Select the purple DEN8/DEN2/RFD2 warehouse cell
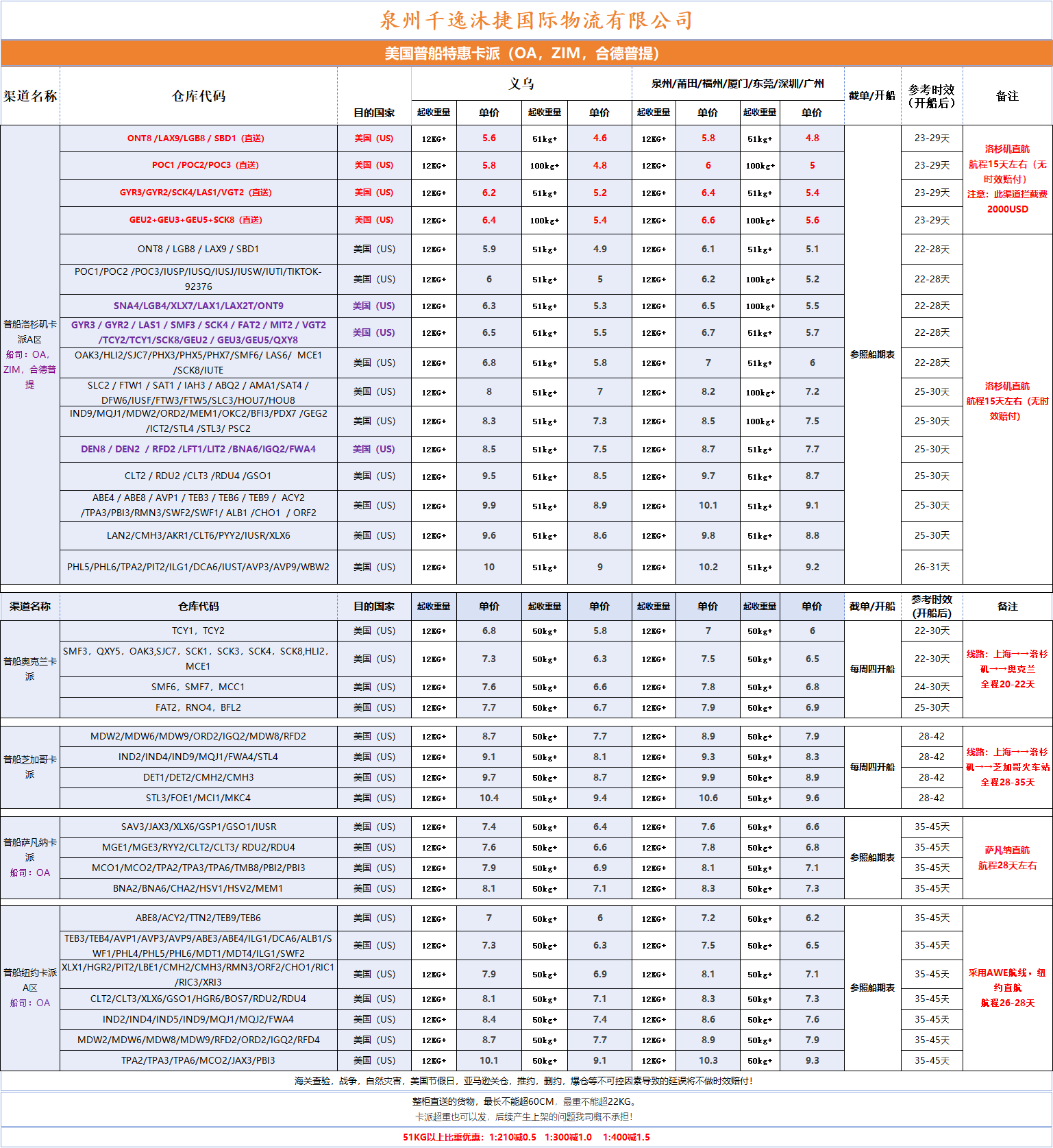This screenshot has width=1053, height=1148. pyautogui.click(x=198, y=450)
